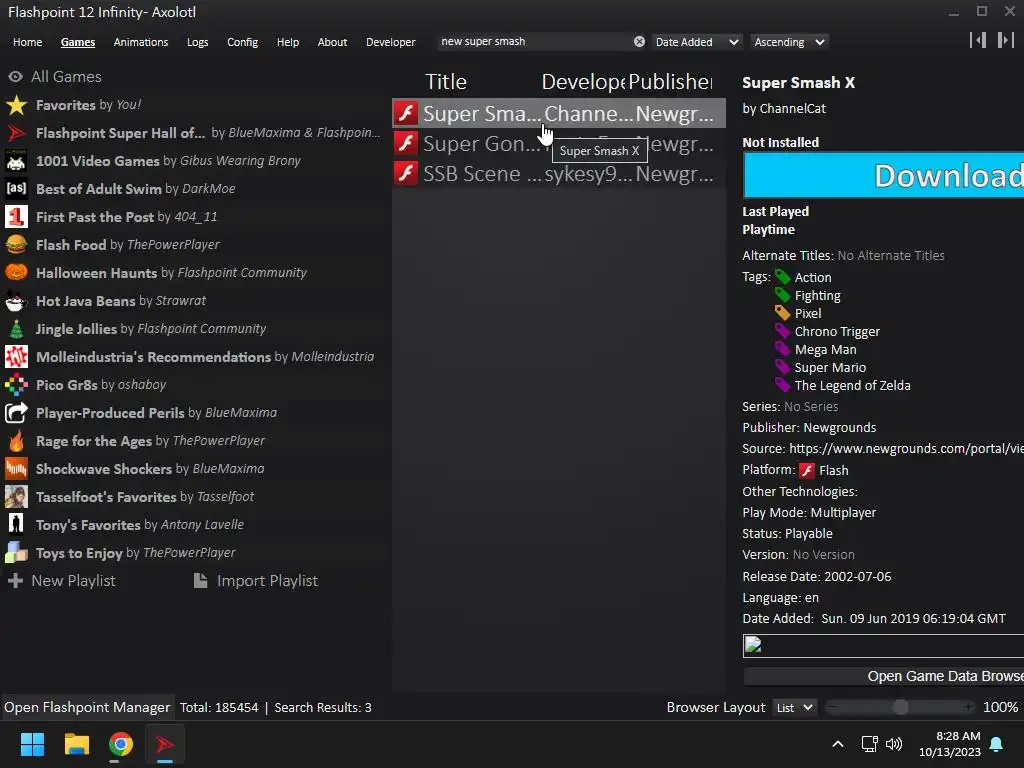
Task: Open the Home menu
Action: (x=27, y=42)
